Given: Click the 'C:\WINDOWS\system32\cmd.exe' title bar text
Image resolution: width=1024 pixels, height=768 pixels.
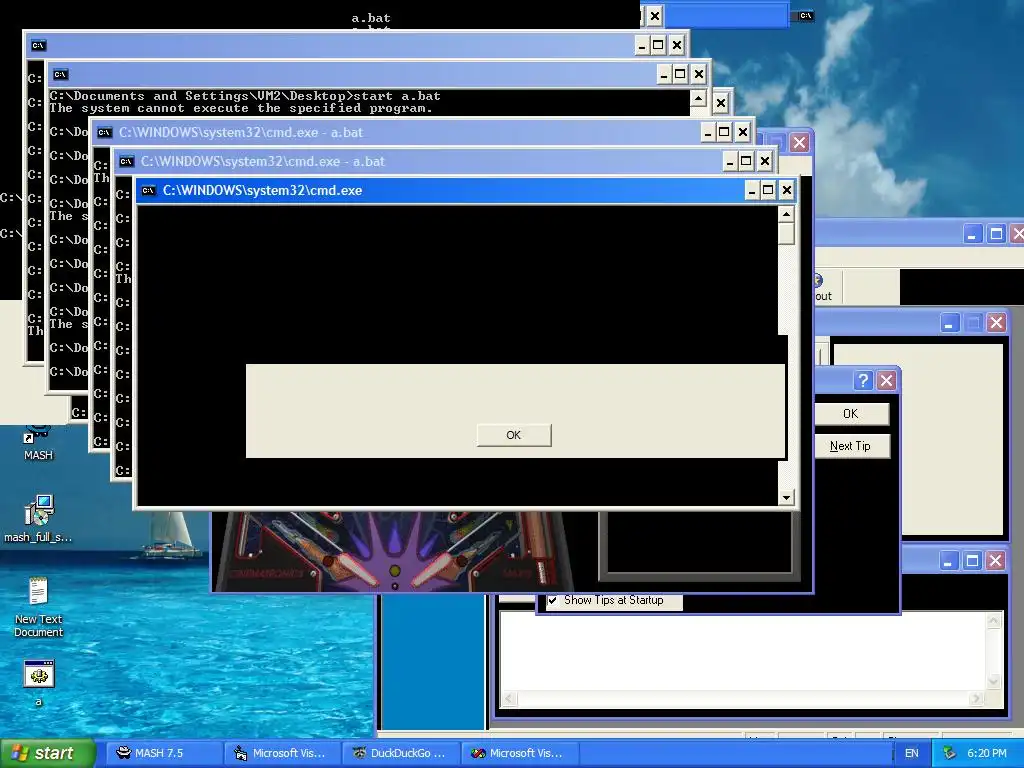Looking at the screenshot, I should (x=263, y=191).
